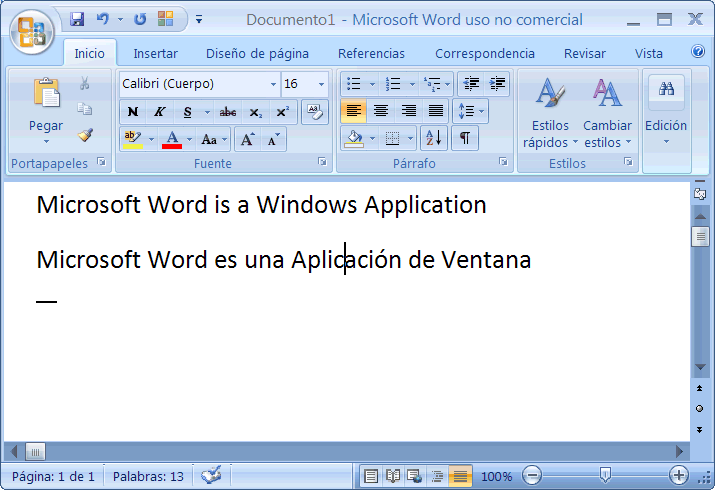Click Página: 1 de 1 status
The width and height of the screenshot is (715, 490).
click(x=53, y=477)
